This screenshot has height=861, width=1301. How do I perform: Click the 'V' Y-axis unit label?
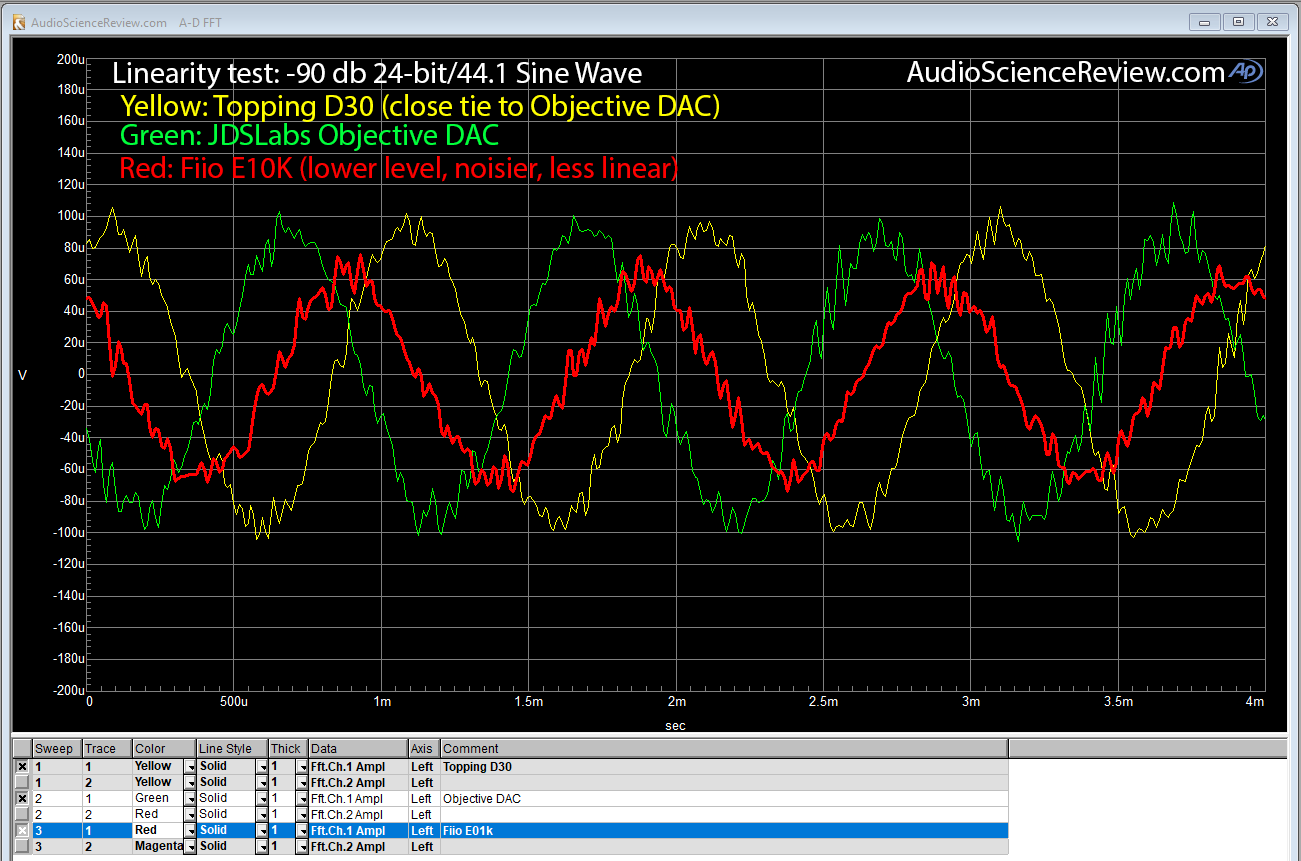pyautogui.click(x=23, y=374)
